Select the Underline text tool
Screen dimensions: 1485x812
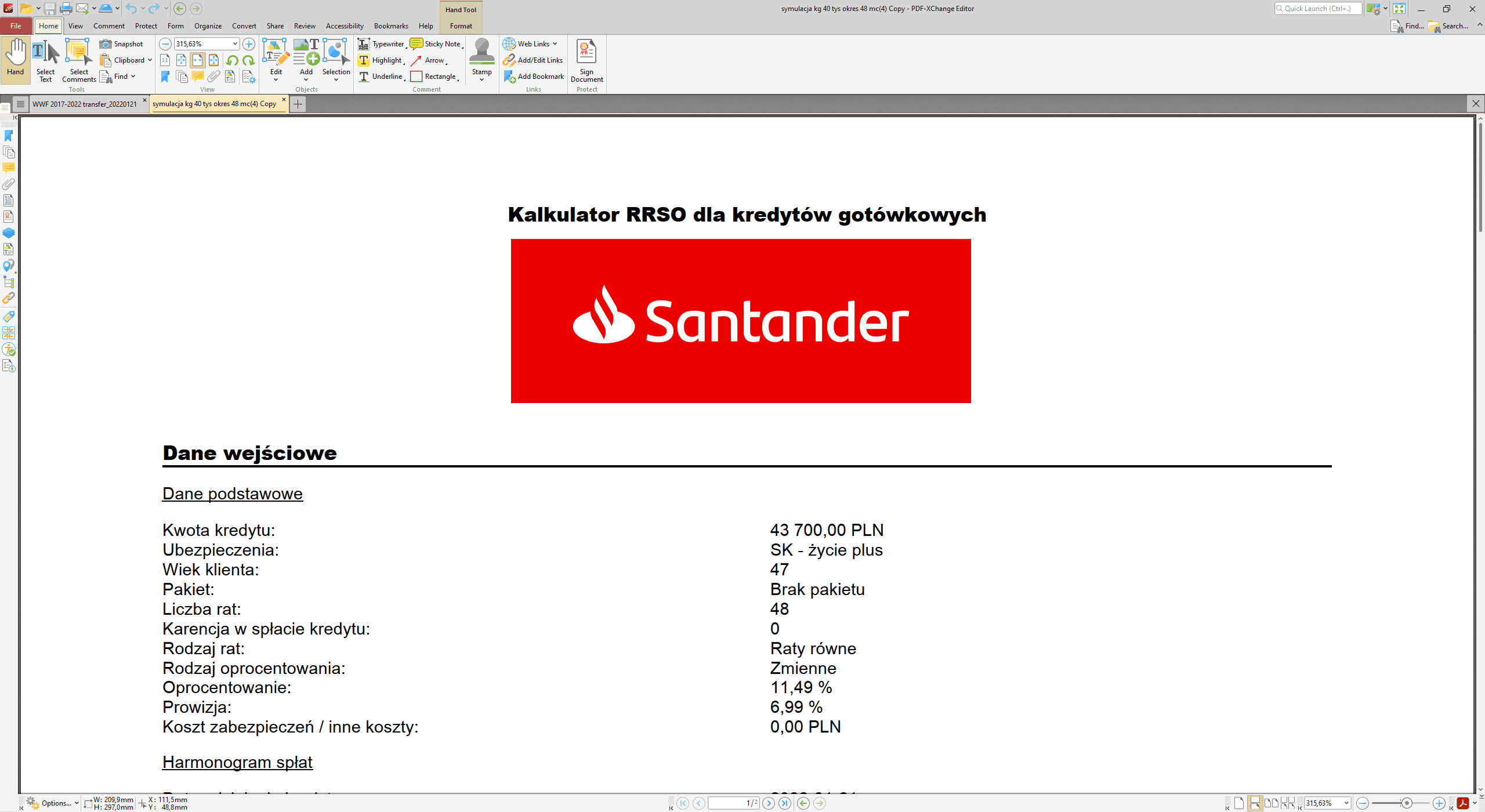point(381,77)
